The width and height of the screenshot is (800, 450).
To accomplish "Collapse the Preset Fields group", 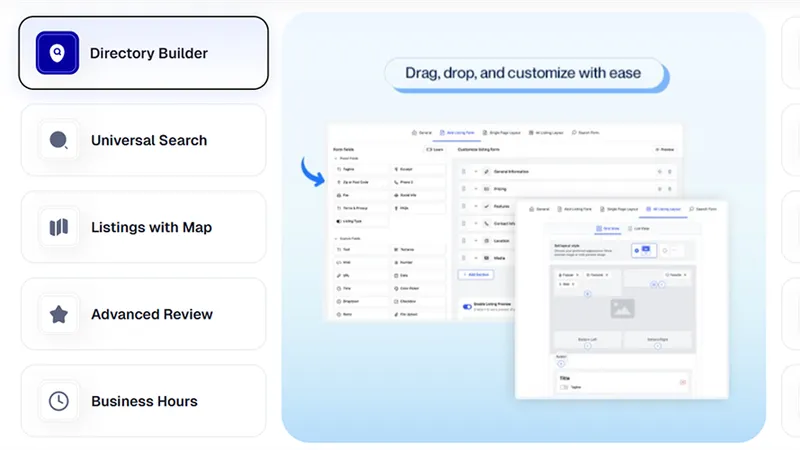I will pyautogui.click(x=336, y=159).
